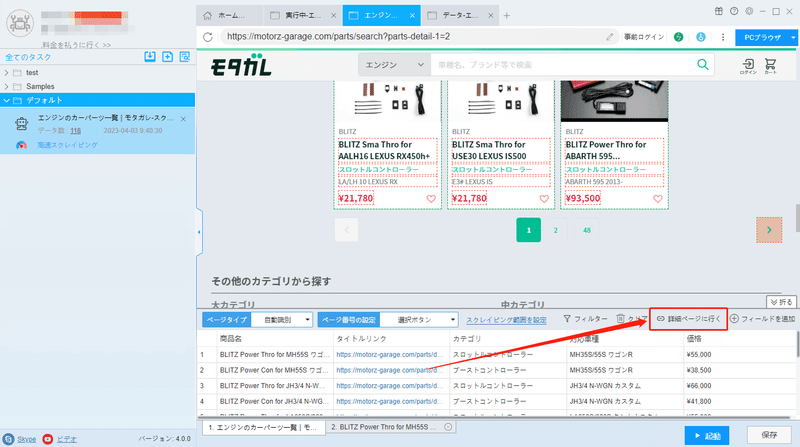Switch to the ホーム tab

click(230, 15)
